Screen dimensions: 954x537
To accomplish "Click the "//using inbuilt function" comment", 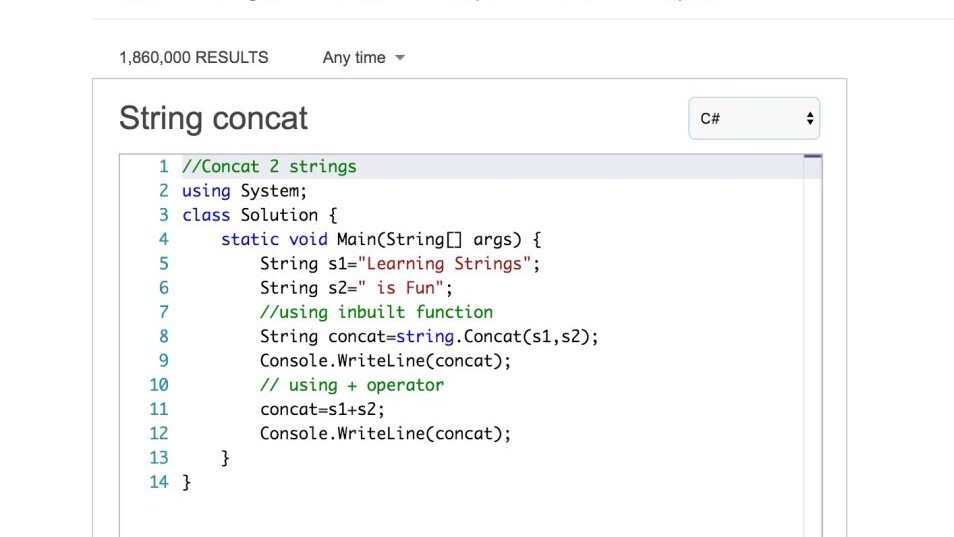I will tap(376, 312).
